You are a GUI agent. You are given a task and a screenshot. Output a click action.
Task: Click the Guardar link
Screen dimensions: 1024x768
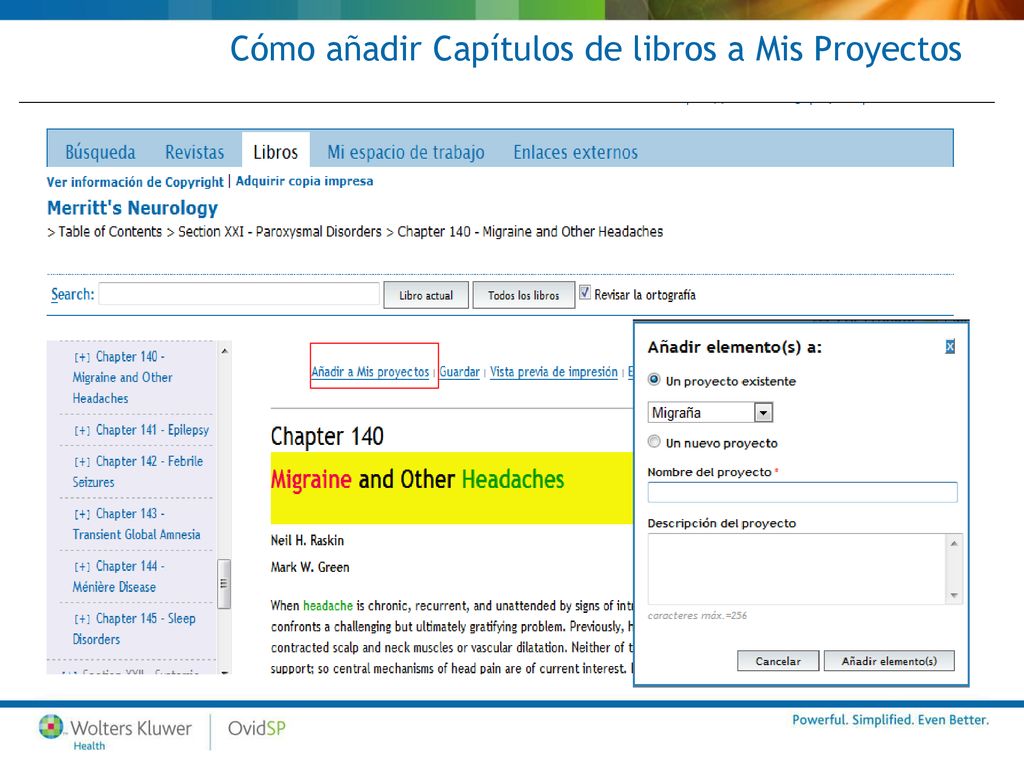coord(460,372)
